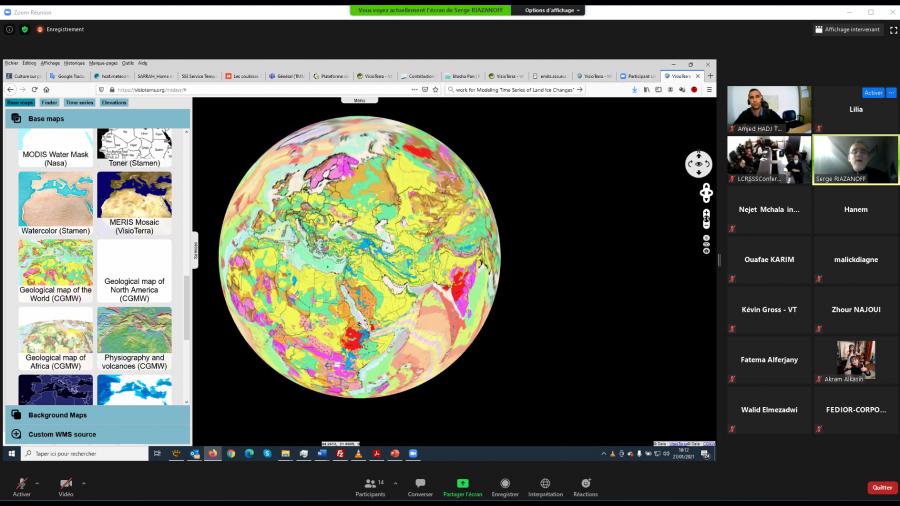Select Serge RIAZANOFF video thumbnail
Screen dimensions: 900x506
[x=856, y=159]
